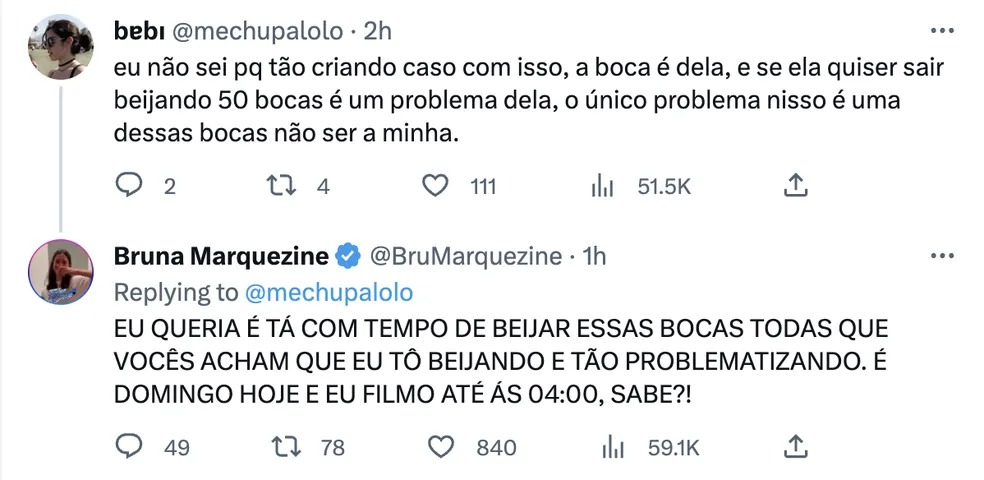Like bebi's tweet with heart icon
This screenshot has height=480, width=984.
coord(435,186)
